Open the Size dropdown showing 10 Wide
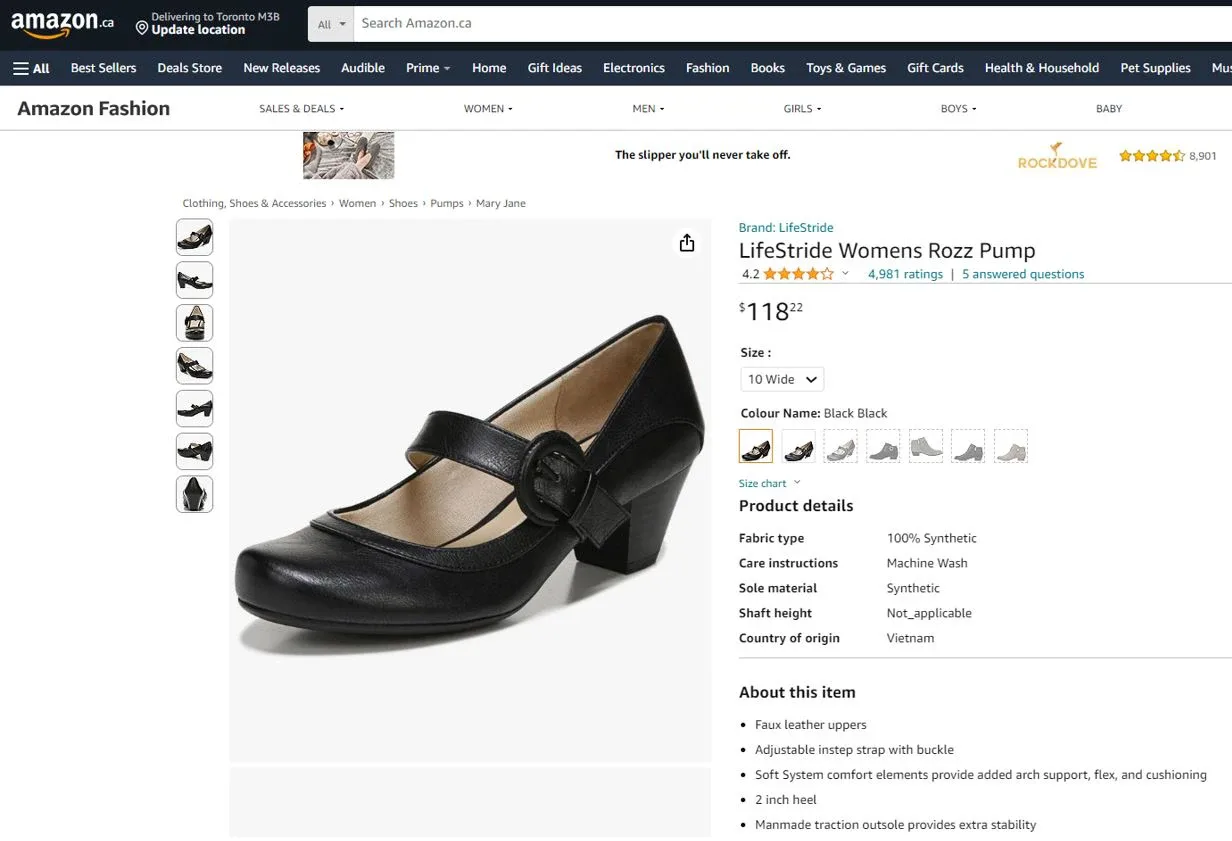 [x=781, y=379]
